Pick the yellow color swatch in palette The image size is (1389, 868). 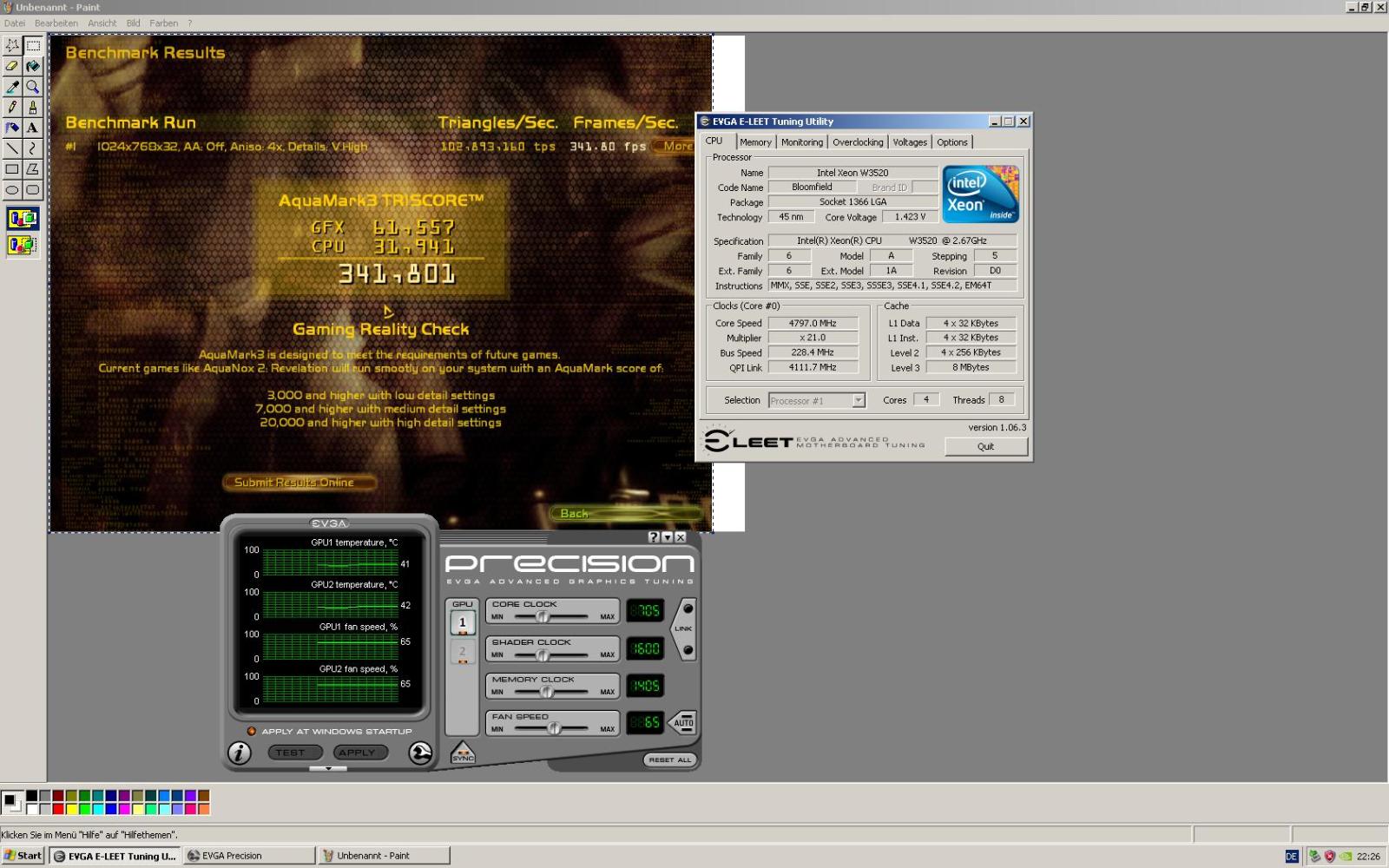[71, 809]
